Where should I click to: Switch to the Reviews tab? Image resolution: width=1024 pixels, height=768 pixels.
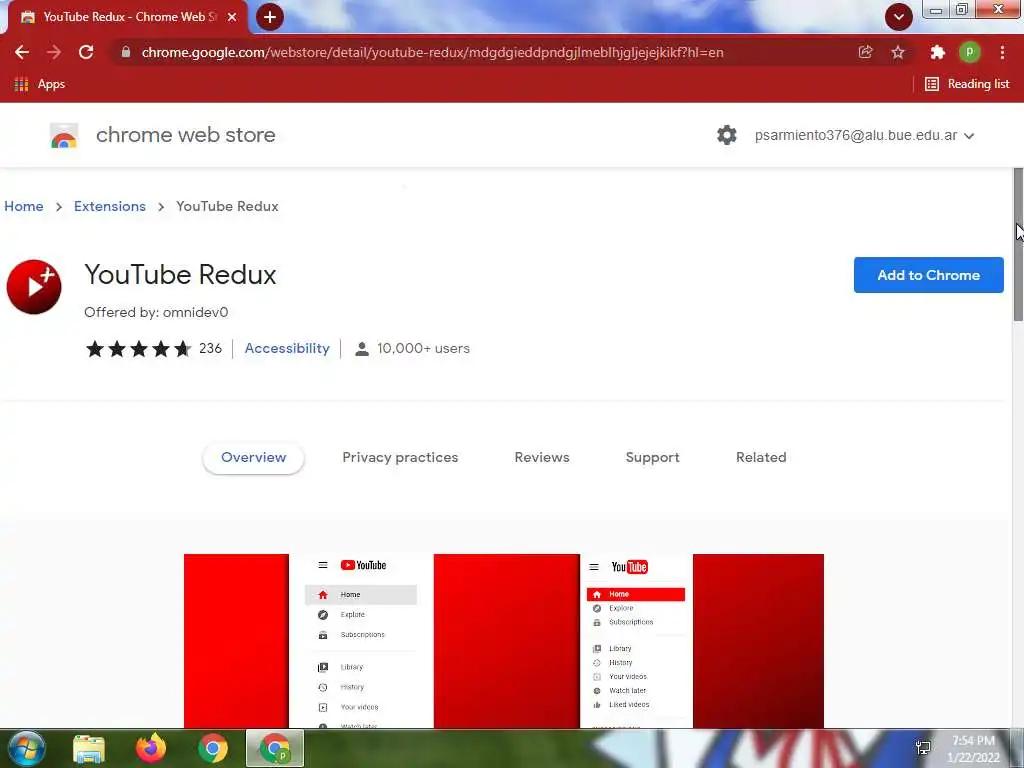541,458
